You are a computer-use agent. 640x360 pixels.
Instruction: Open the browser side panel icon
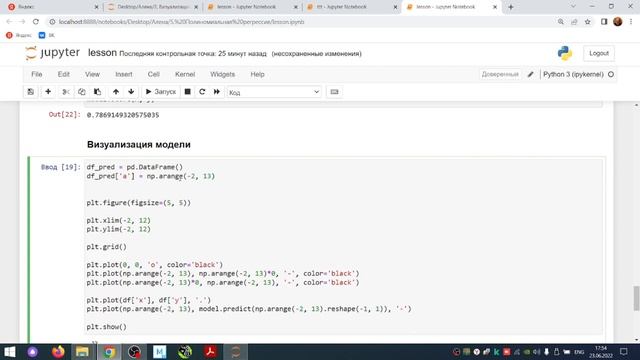pos(604,22)
